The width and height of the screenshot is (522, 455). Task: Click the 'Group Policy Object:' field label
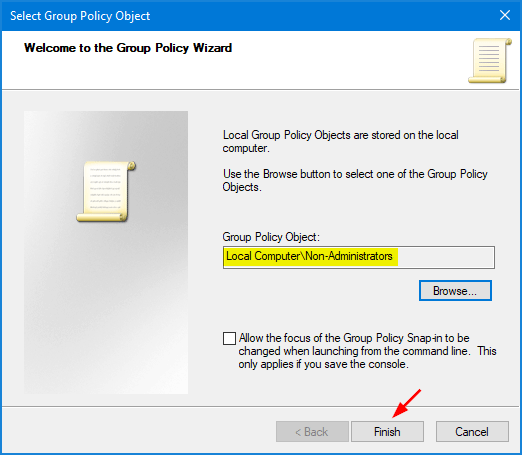[271, 237]
